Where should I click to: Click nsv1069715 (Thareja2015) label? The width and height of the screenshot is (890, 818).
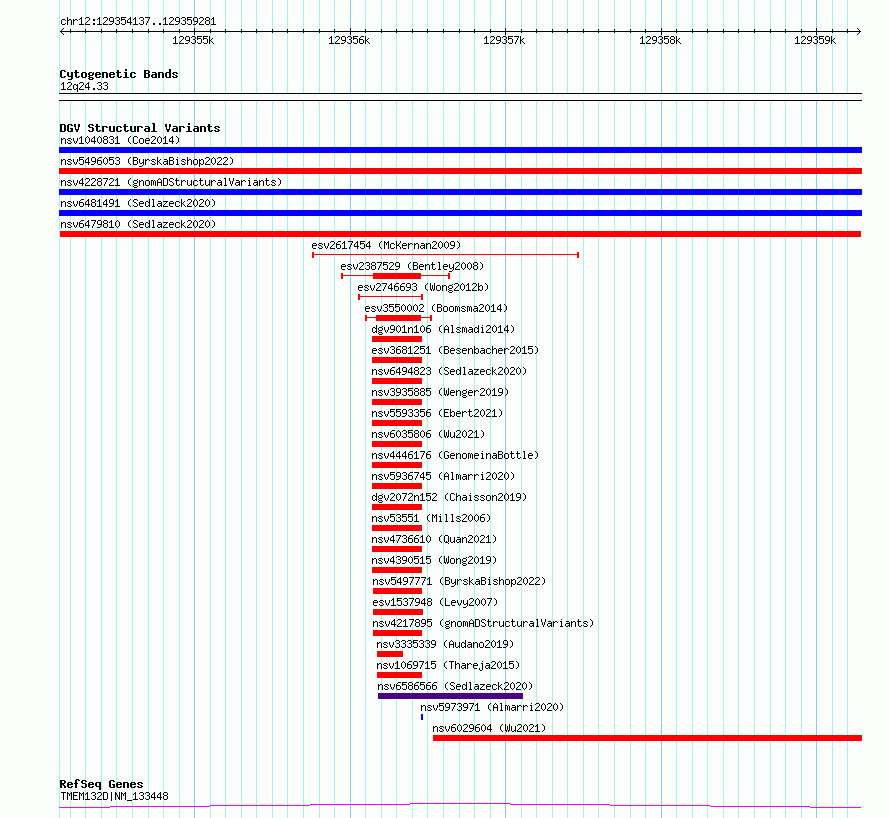tap(448, 665)
